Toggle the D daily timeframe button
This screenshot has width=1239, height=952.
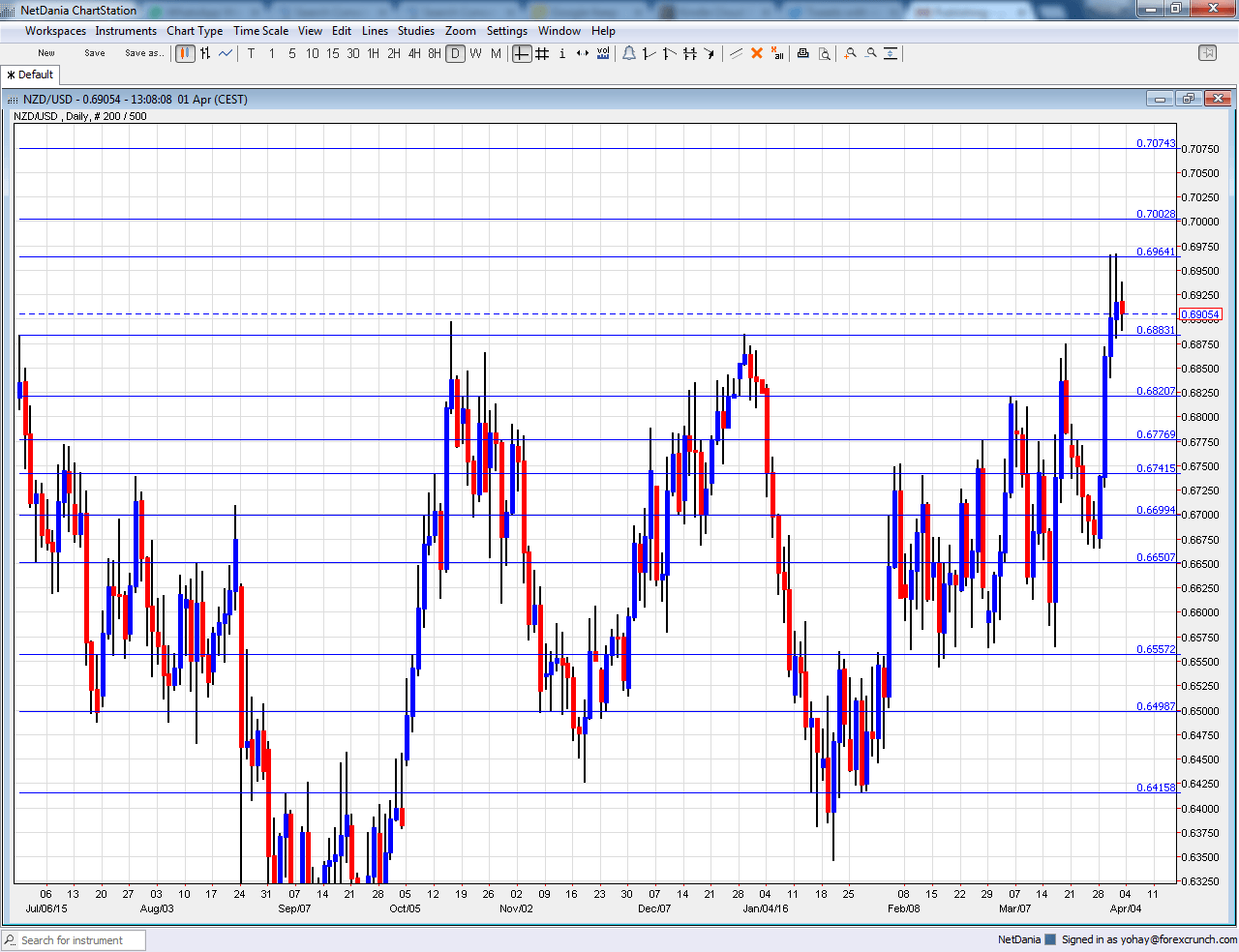click(455, 53)
